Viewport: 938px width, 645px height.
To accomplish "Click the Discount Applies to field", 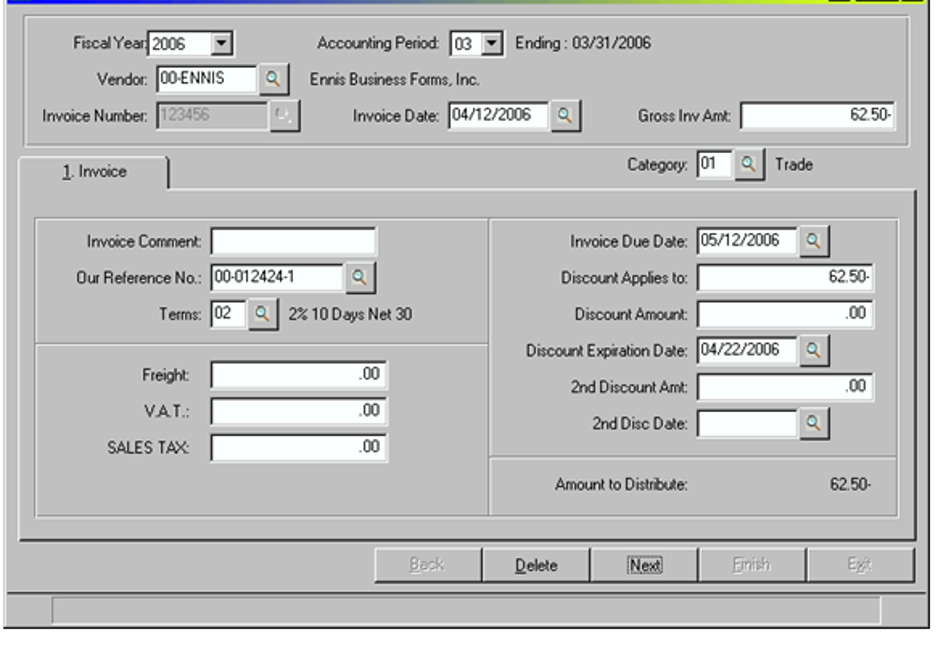I will click(785, 278).
